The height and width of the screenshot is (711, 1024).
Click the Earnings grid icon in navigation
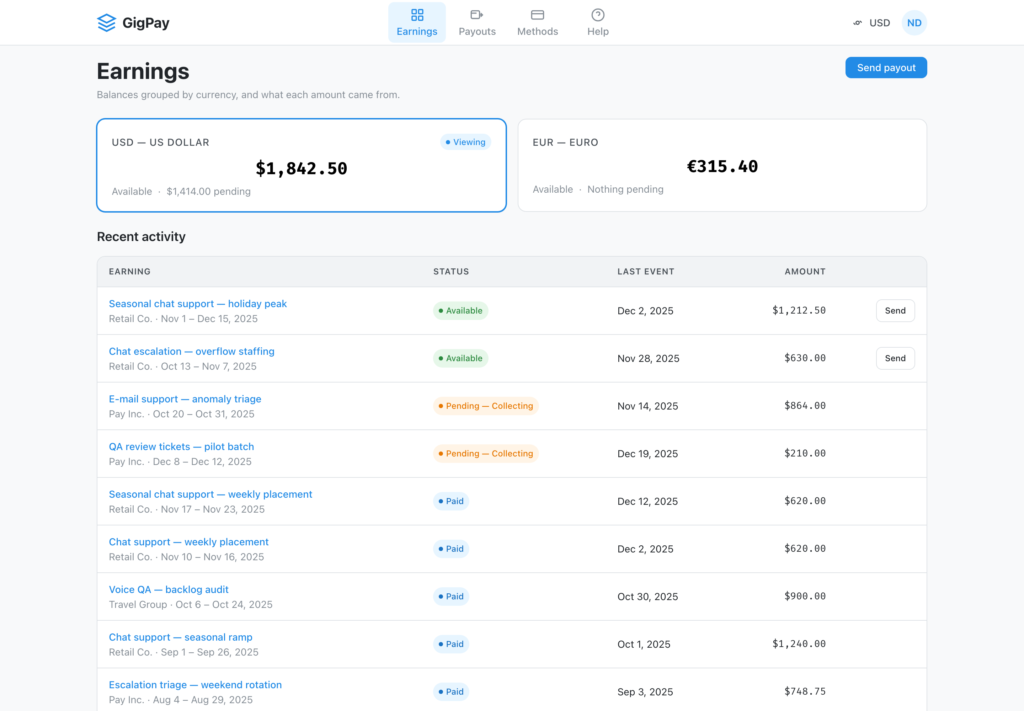pos(417,14)
